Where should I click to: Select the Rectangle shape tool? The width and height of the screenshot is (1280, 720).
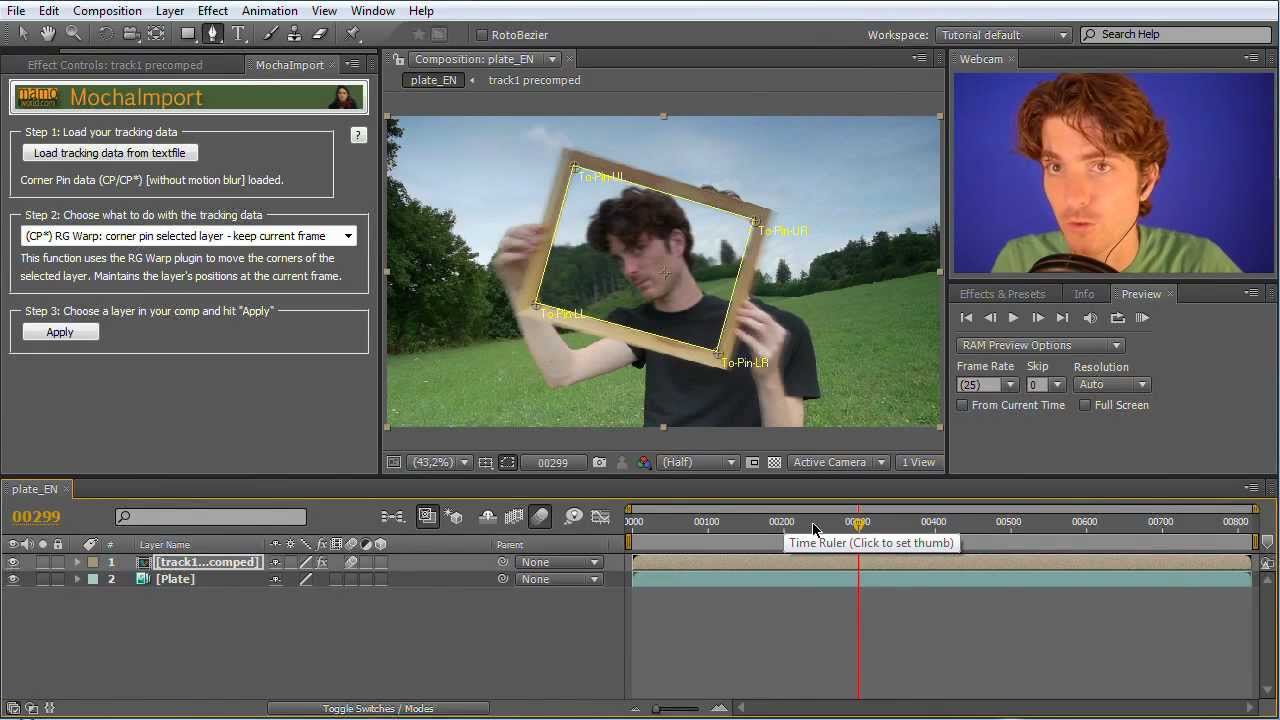(188, 34)
